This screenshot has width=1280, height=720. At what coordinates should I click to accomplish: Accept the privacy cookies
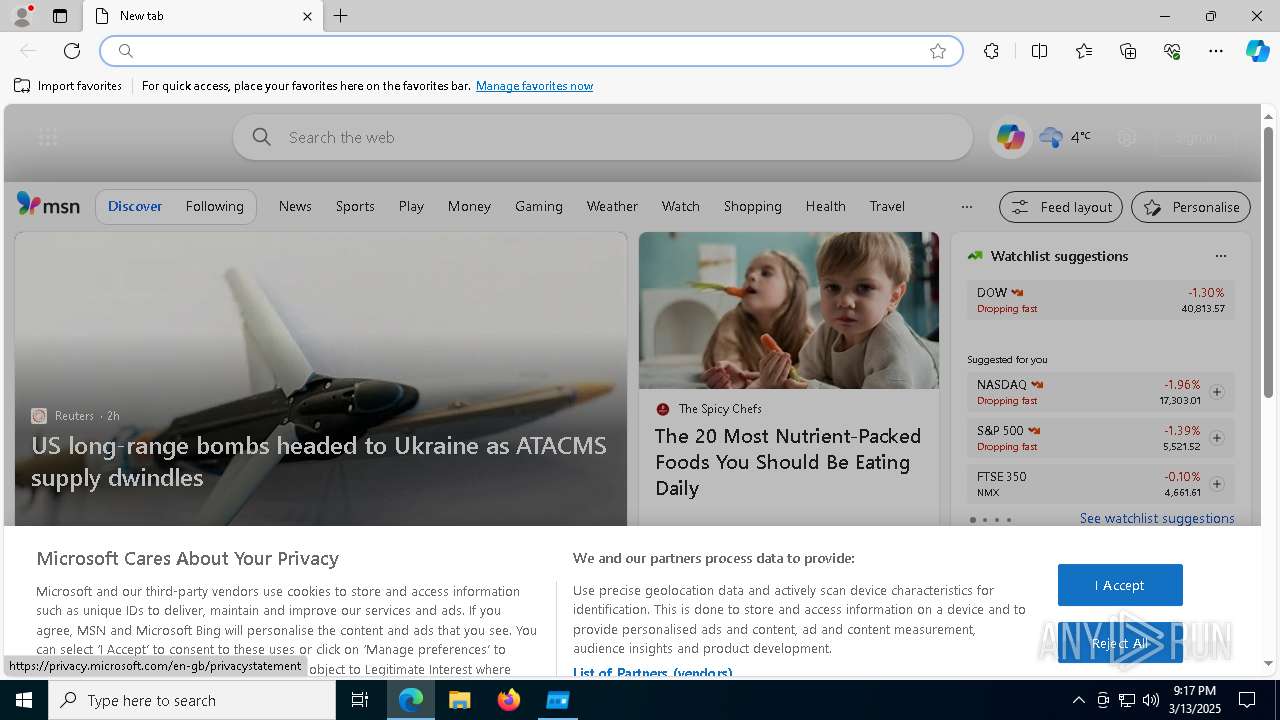pyautogui.click(x=1120, y=585)
